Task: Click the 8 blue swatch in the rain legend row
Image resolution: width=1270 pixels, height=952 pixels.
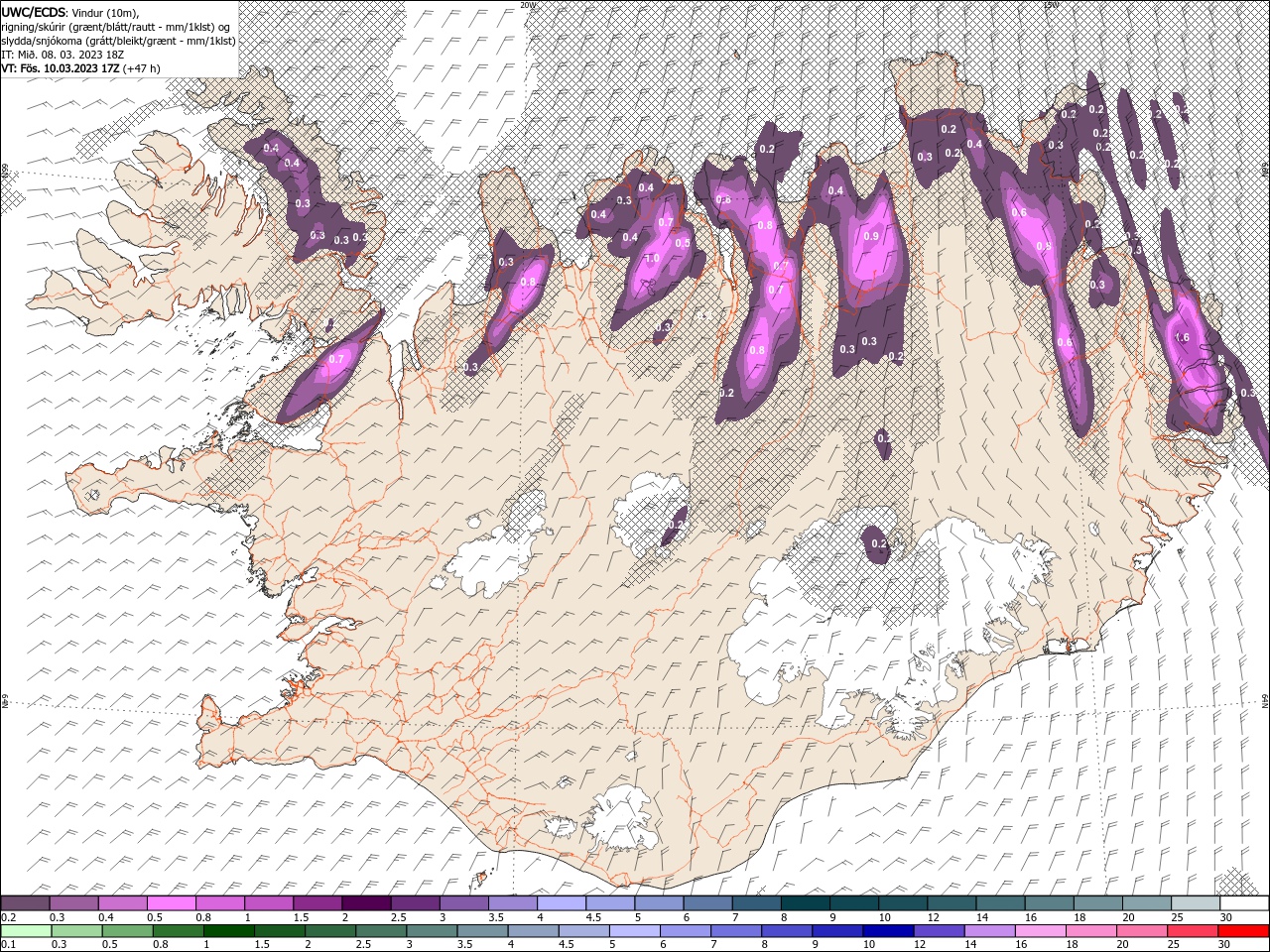Action: (x=787, y=931)
